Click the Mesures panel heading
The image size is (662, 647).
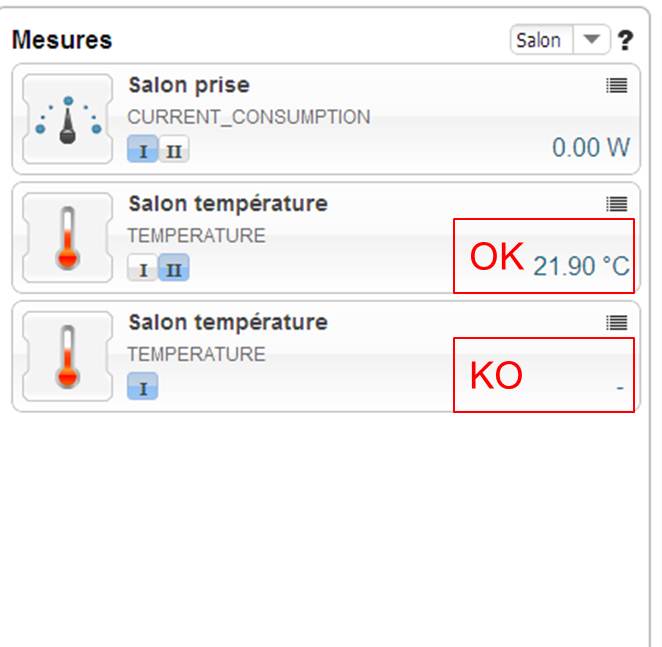[62, 41]
